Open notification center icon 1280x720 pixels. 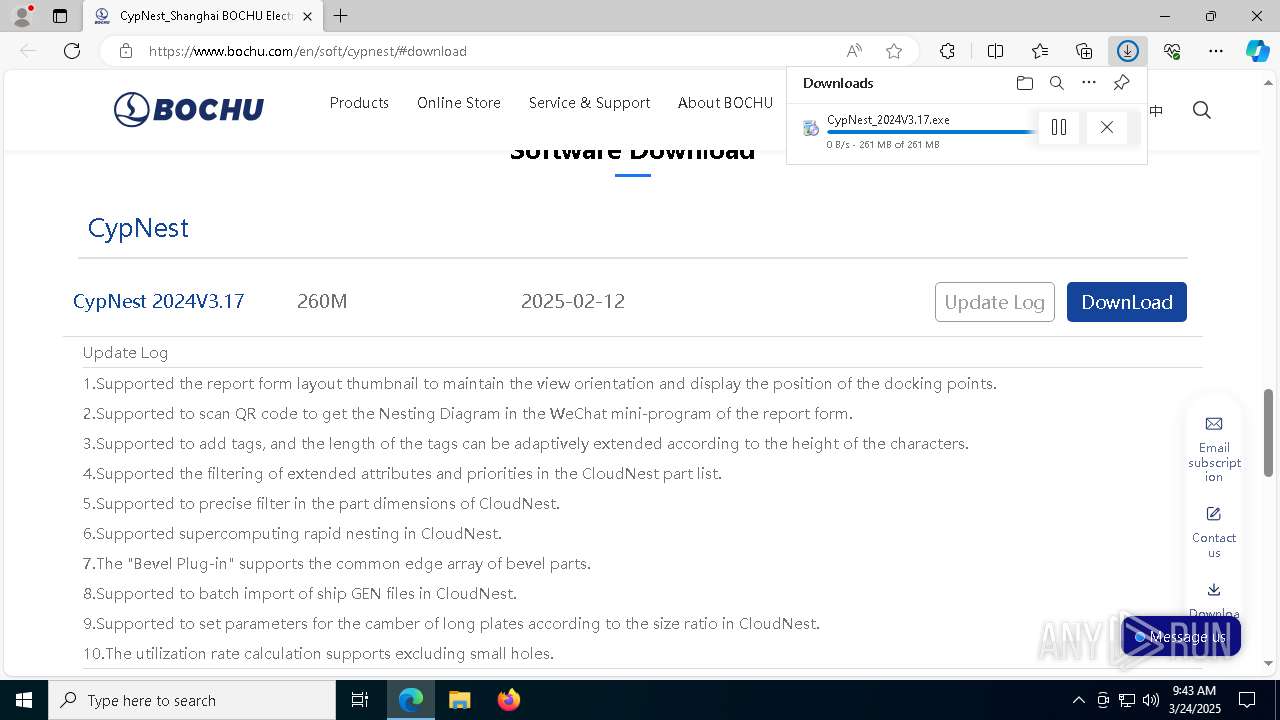[1247, 700]
